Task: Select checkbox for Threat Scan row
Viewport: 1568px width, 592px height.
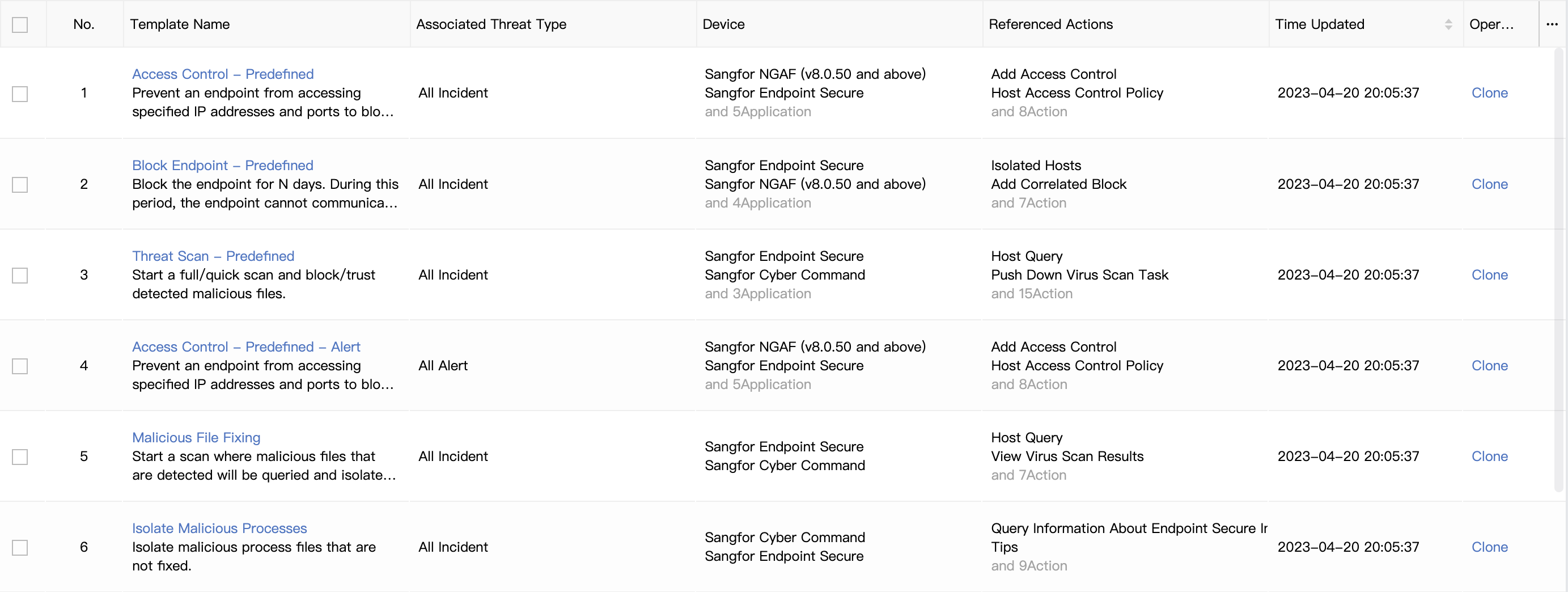Action: tap(20, 275)
